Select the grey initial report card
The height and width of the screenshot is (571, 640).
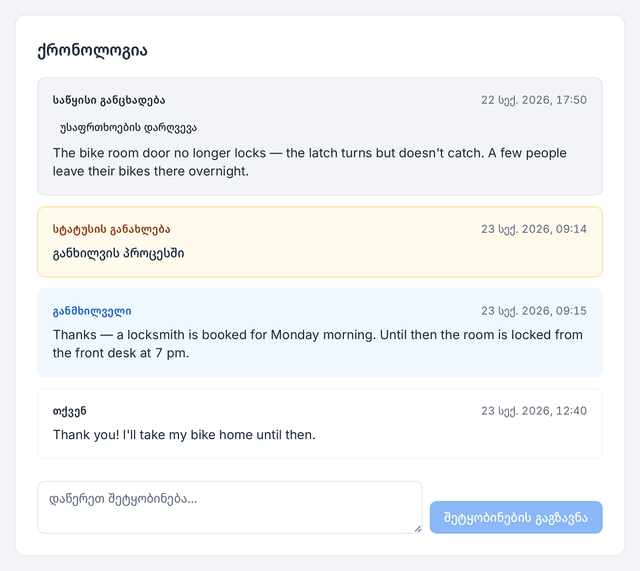tap(320, 137)
